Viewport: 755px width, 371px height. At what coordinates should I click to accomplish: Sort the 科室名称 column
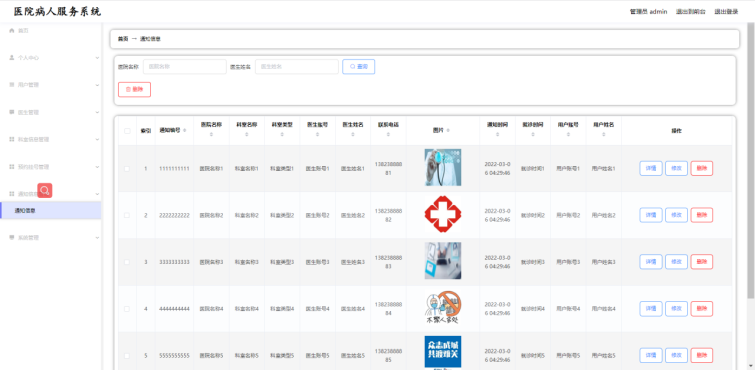[x=247, y=135]
